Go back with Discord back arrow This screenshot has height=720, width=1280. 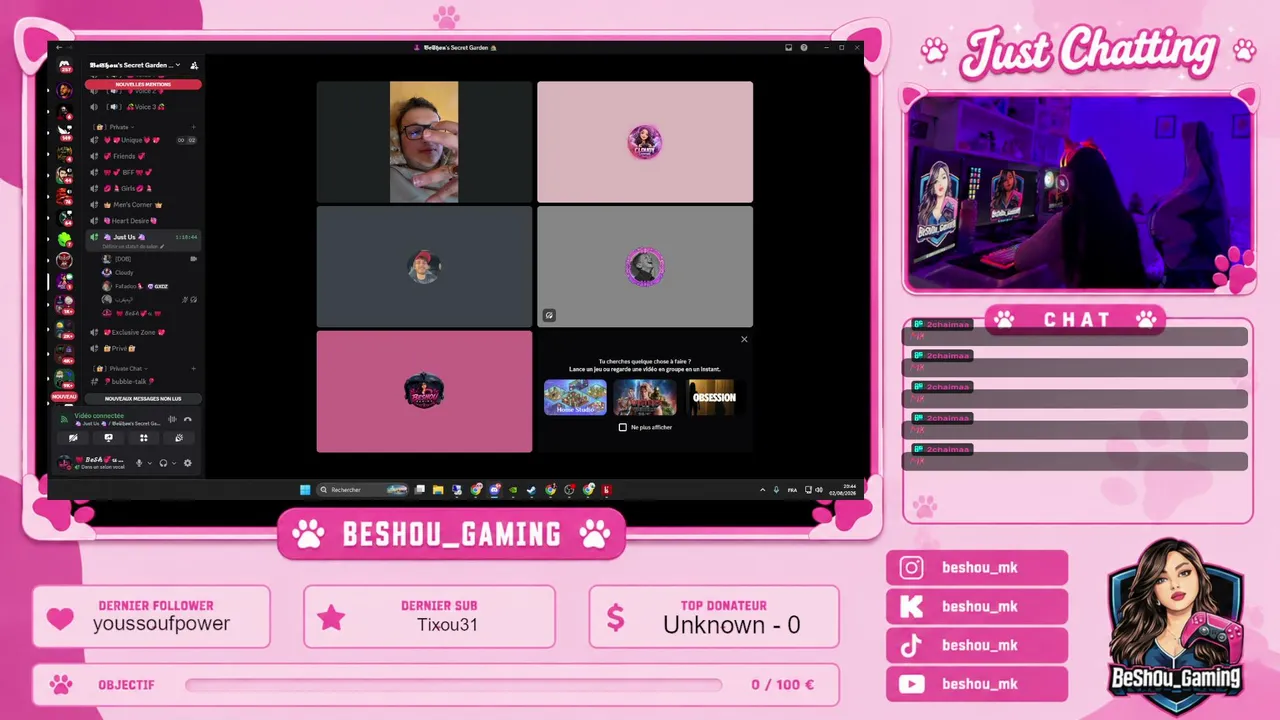click(x=59, y=47)
